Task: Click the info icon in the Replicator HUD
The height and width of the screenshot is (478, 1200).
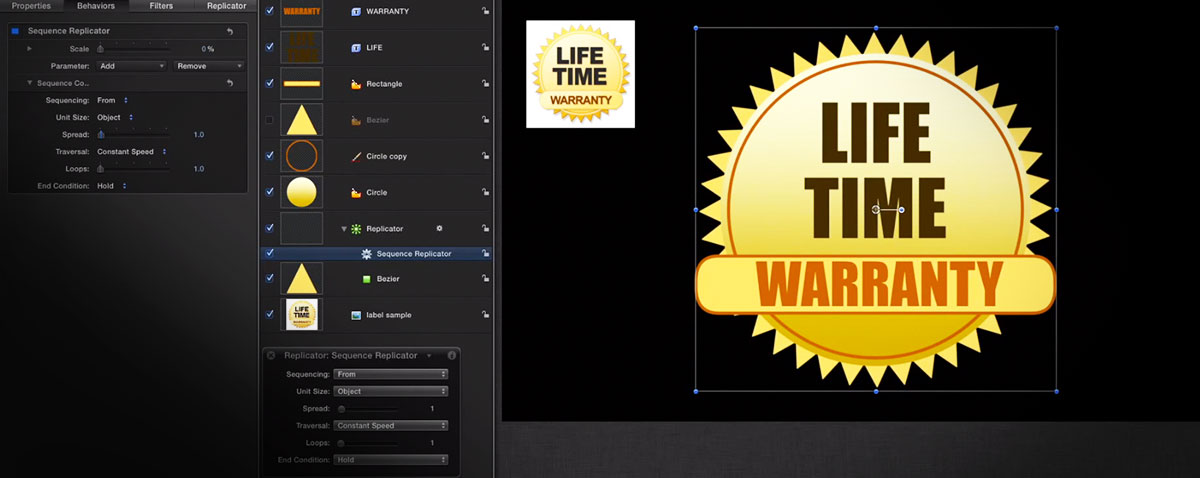Action: tap(452, 355)
